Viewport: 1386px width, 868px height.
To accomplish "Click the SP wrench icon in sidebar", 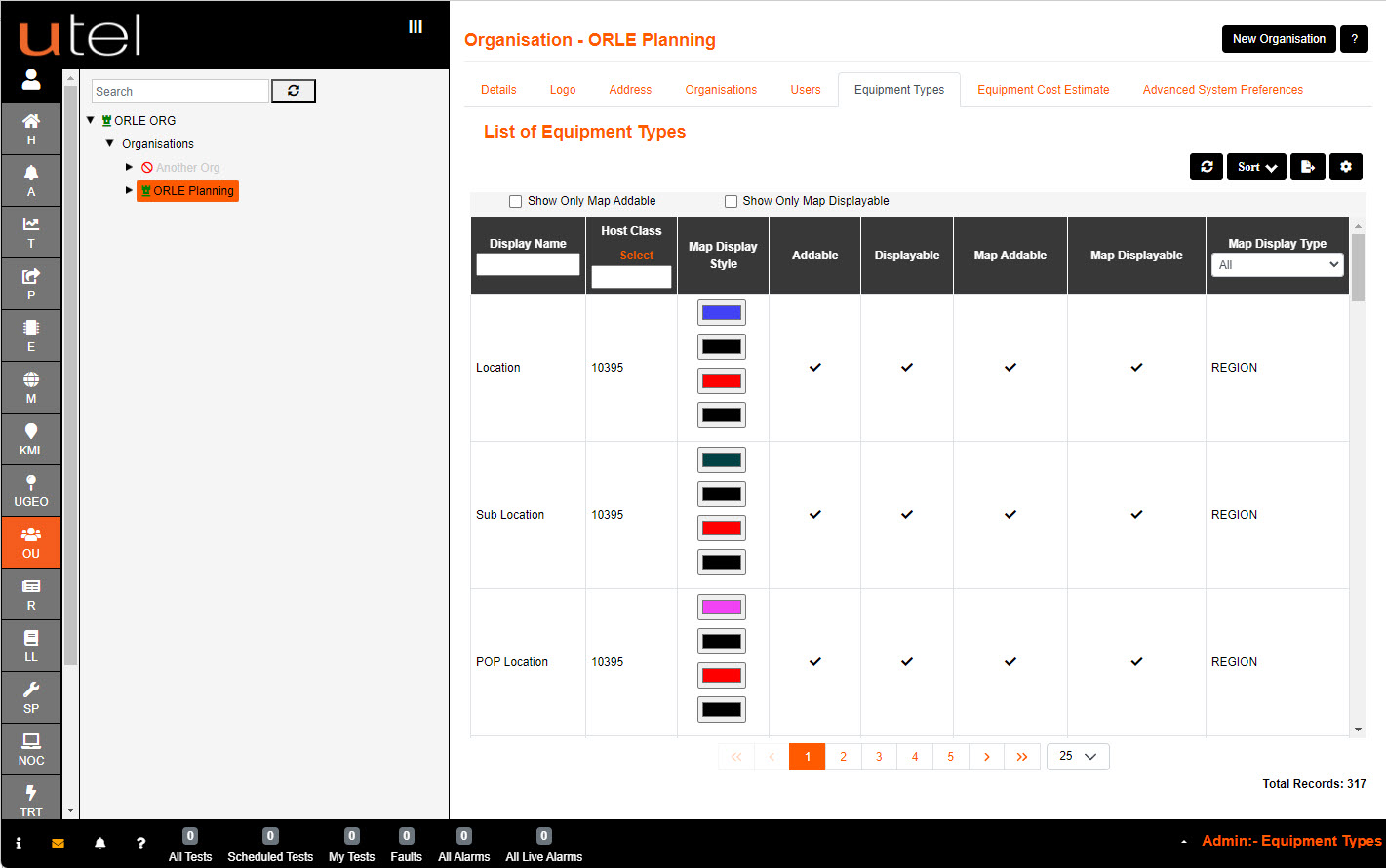I will (x=31, y=696).
